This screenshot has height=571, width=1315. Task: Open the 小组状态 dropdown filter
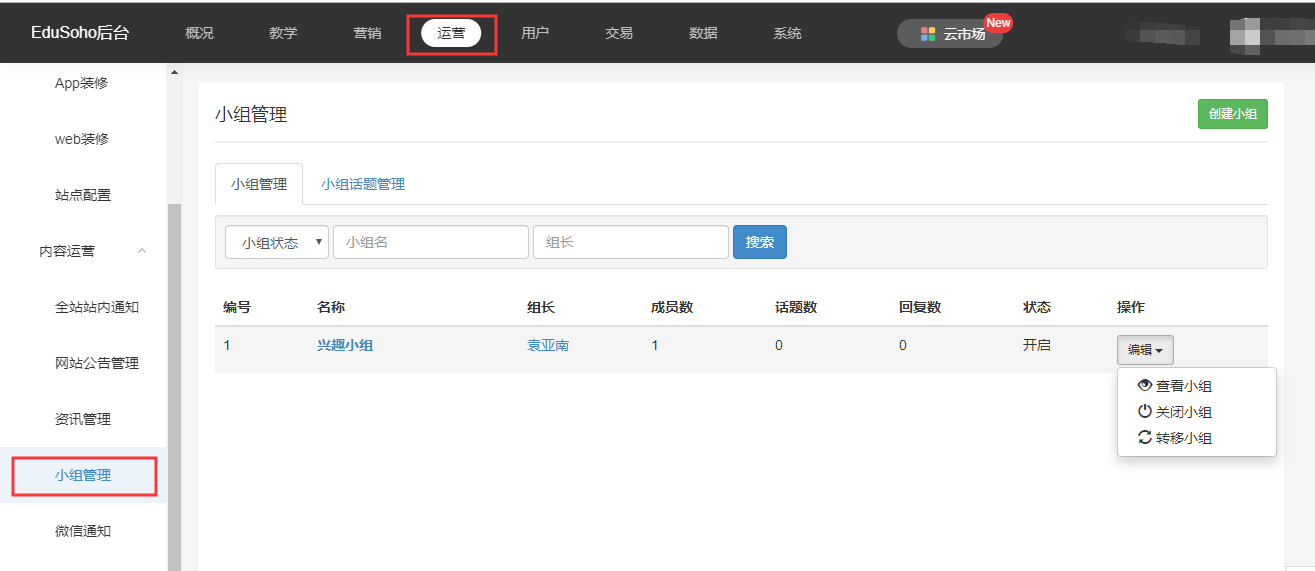277,242
